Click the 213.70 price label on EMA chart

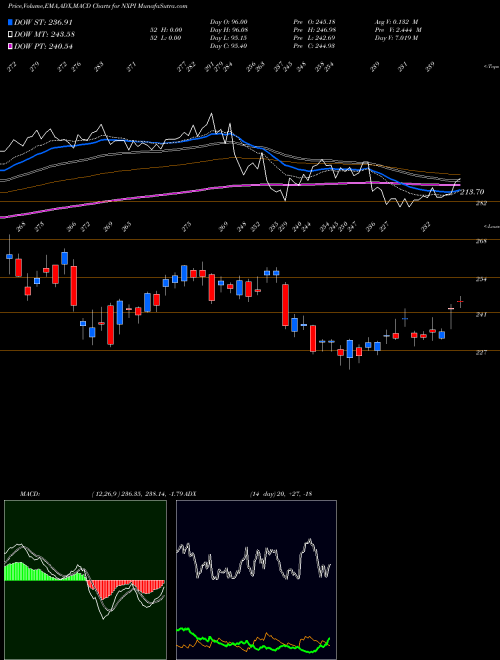click(472, 192)
